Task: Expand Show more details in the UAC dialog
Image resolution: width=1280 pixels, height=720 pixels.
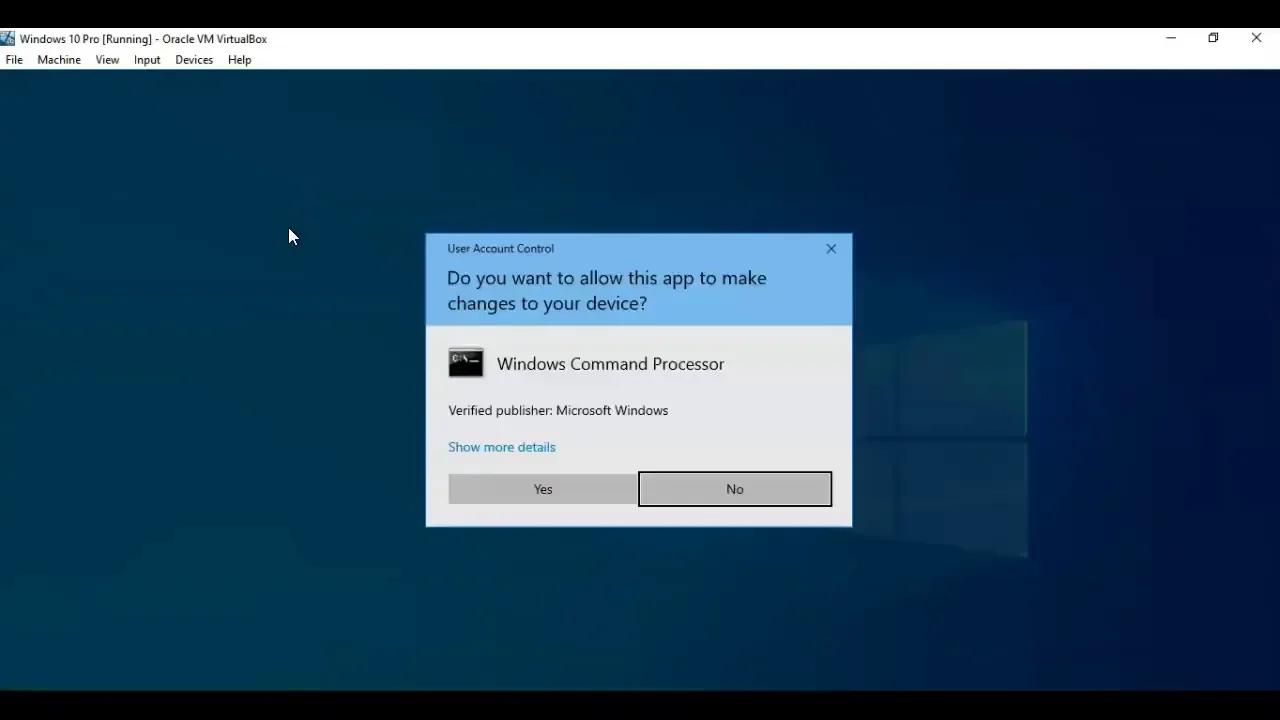Action: [x=501, y=447]
